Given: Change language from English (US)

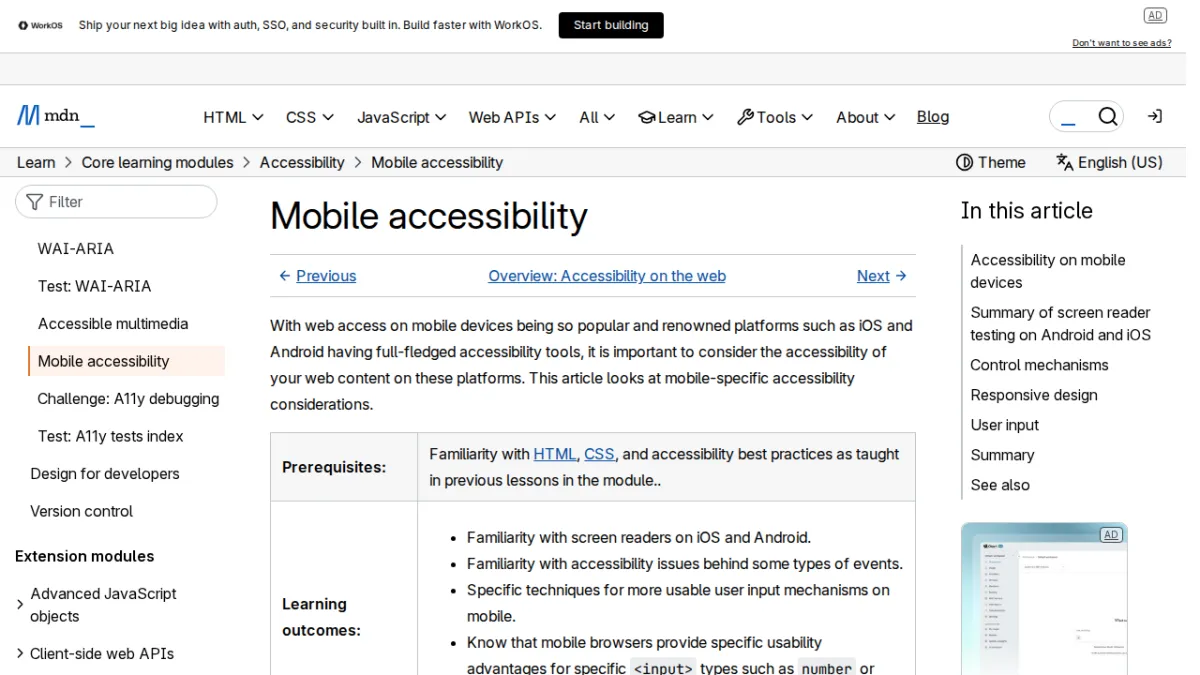Looking at the screenshot, I should coord(1109,162).
